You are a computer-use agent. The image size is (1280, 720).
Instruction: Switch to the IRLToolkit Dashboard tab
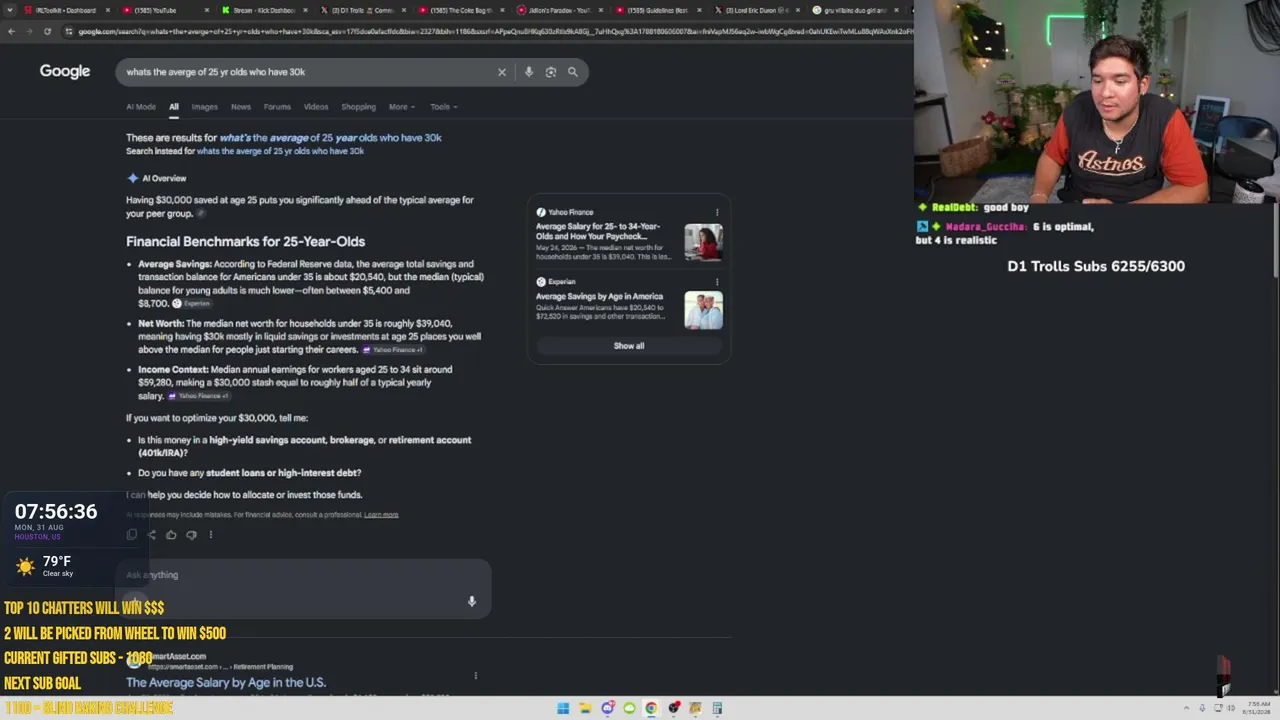[x=66, y=10]
